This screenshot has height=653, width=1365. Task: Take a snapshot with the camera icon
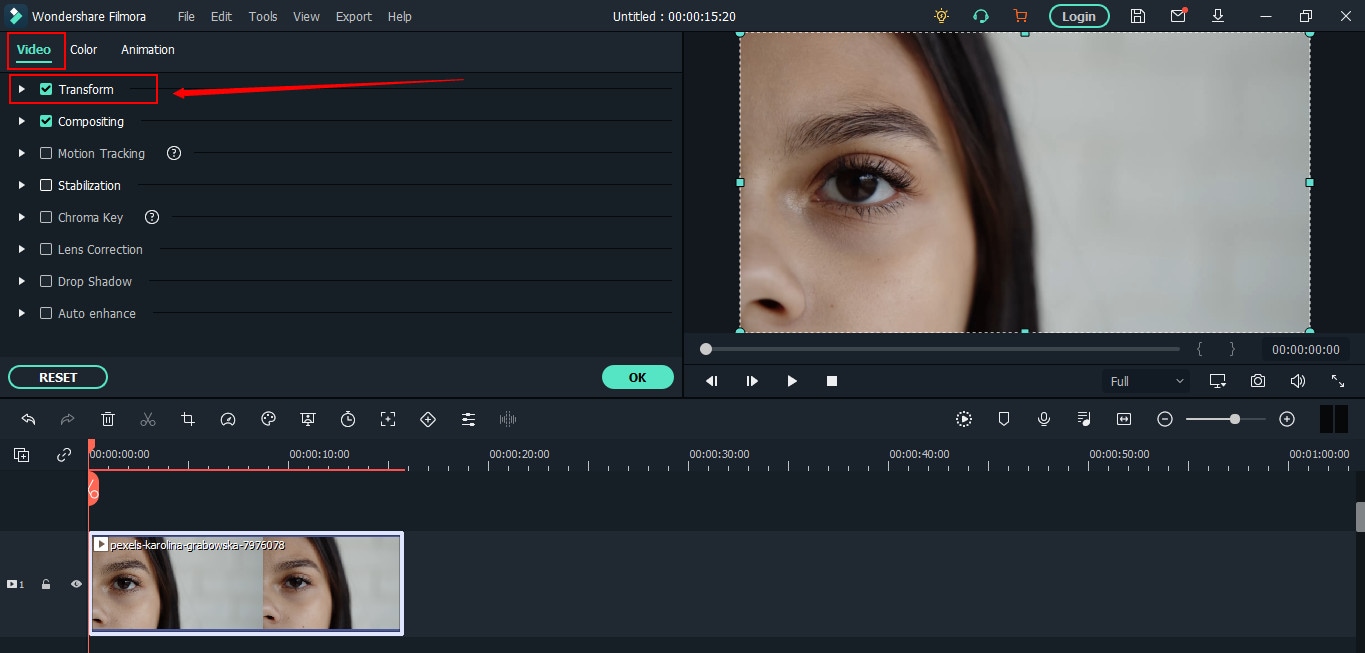tap(1257, 381)
